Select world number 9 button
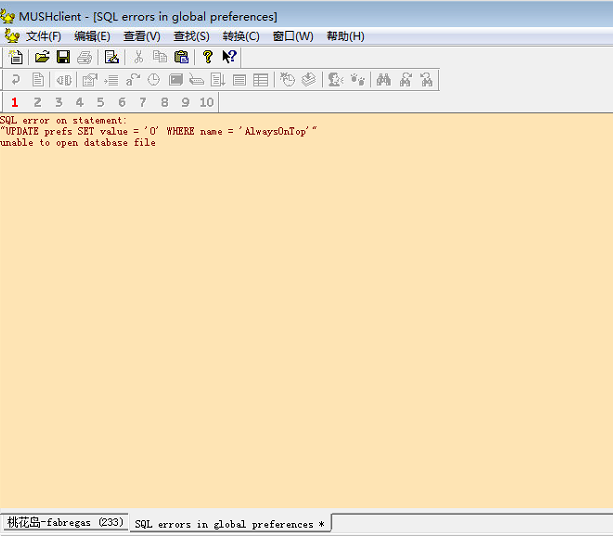 [x=185, y=102]
